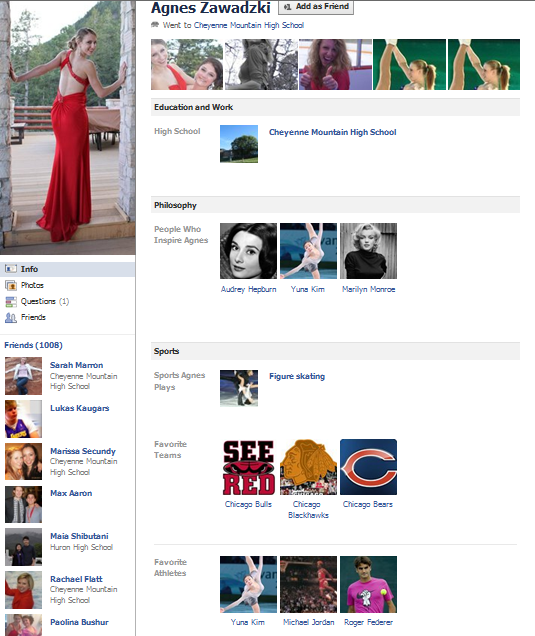Viewport: 535px width, 636px height.
Task: Click Maia Shibutani's friend thumbnail
Action: click(23, 547)
